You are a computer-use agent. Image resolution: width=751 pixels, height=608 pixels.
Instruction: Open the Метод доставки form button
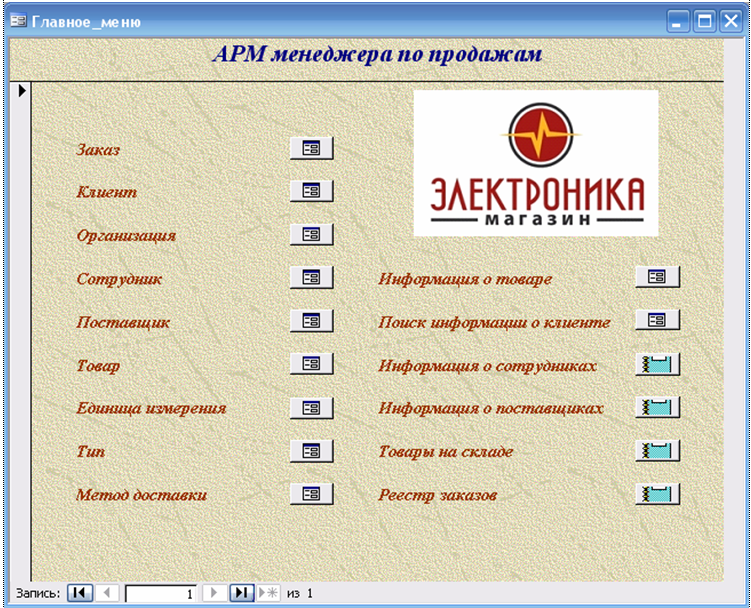tap(311, 494)
